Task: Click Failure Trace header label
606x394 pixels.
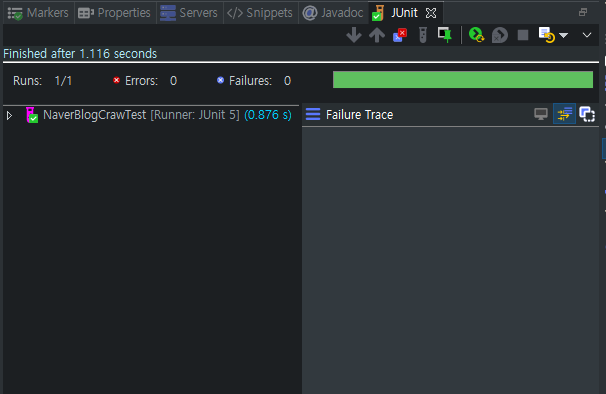Action: click(x=359, y=115)
